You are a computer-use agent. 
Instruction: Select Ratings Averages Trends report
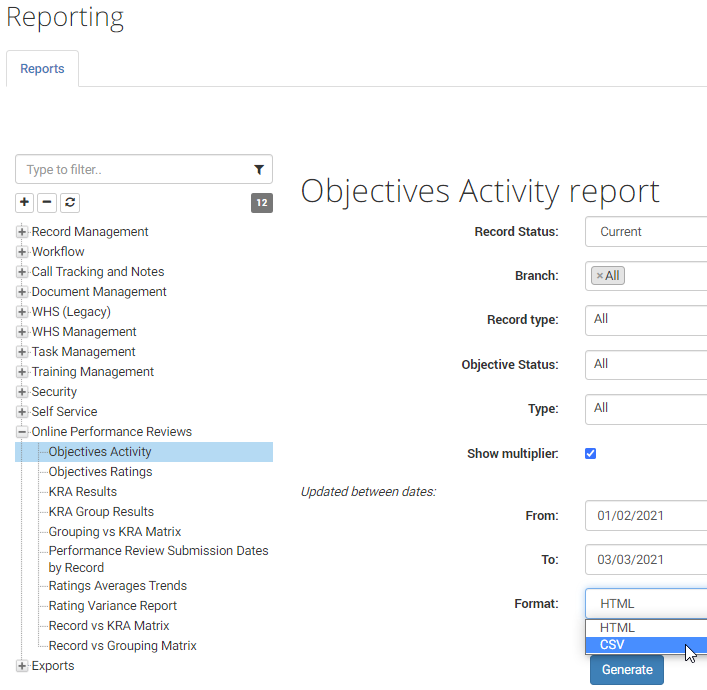click(118, 586)
